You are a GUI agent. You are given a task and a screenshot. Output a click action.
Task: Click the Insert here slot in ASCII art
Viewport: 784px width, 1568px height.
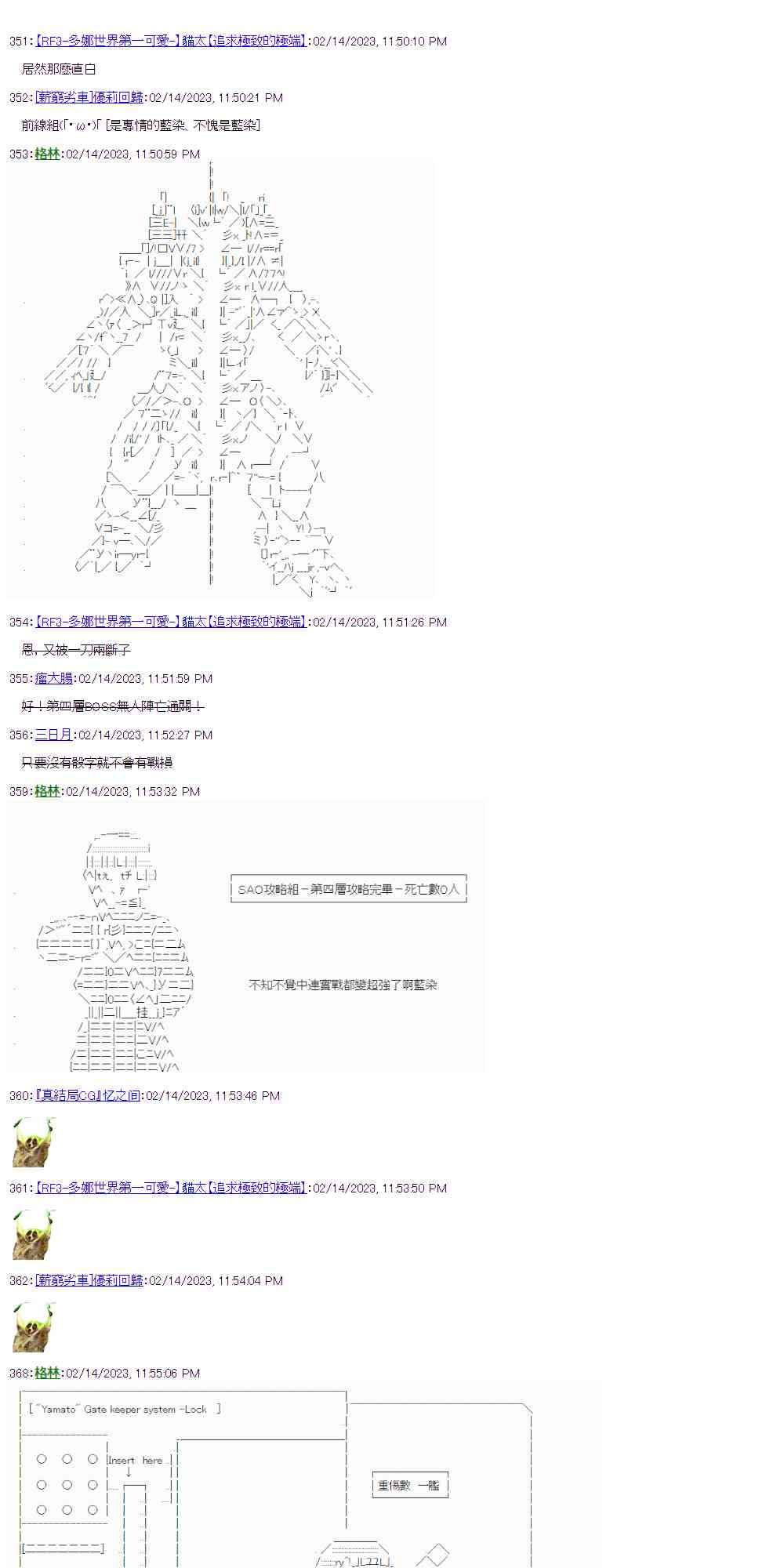135,1460
